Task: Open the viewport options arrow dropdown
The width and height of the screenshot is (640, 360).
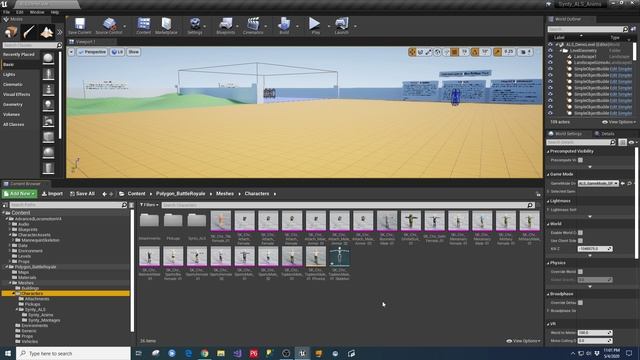Action: pos(71,52)
